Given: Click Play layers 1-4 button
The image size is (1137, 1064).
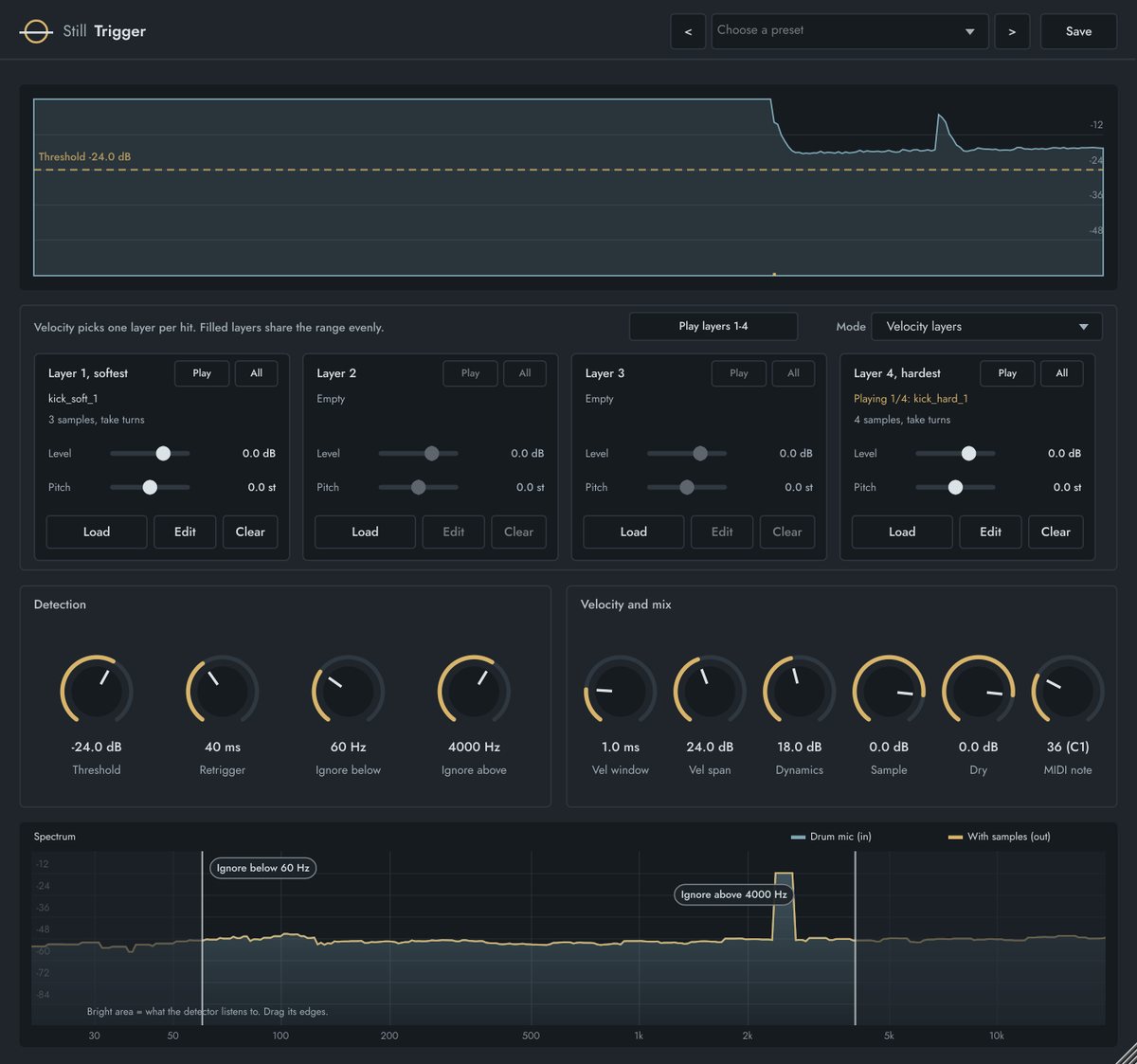Looking at the screenshot, I should click(x=713, y=326).
